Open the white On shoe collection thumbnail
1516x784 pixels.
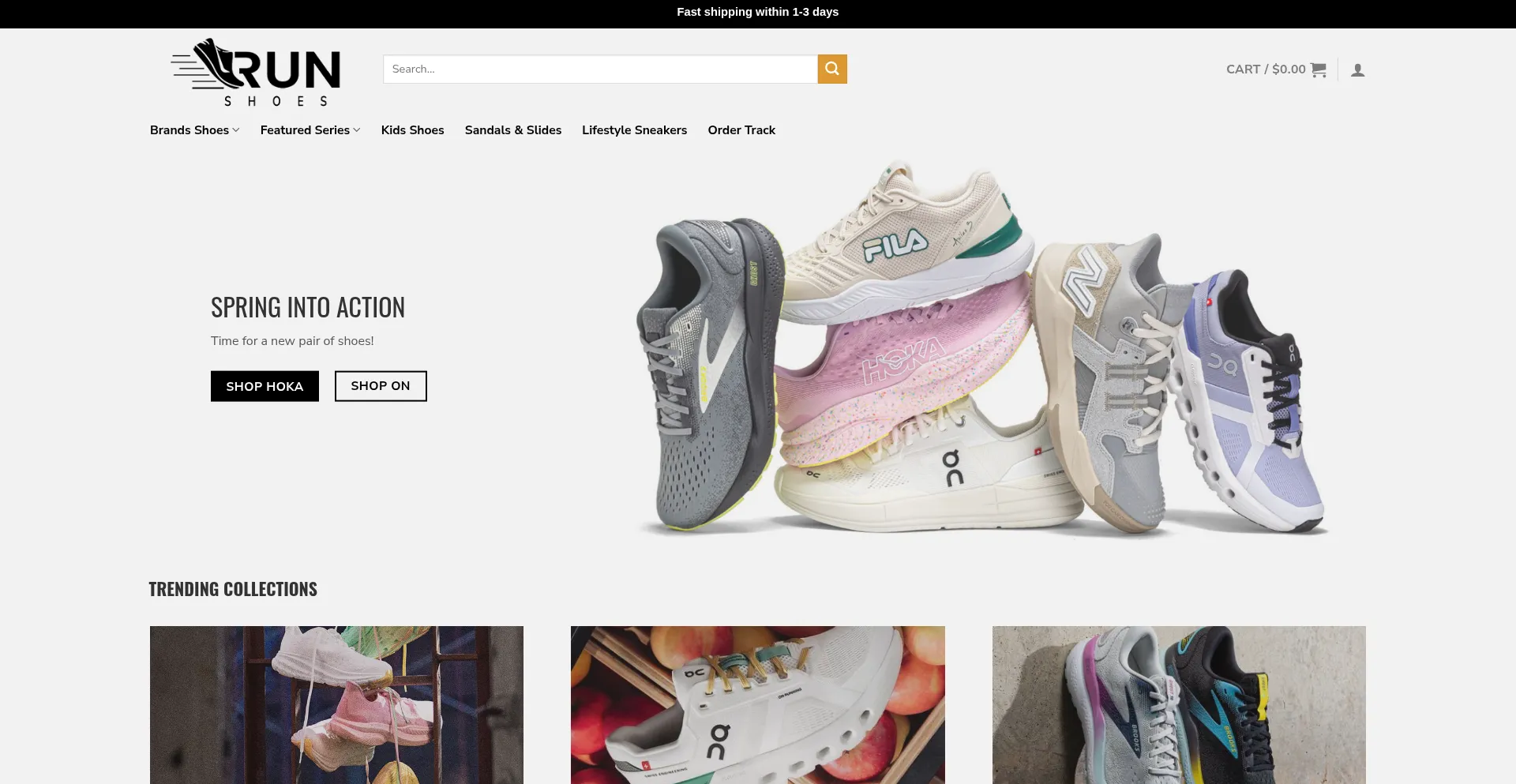(x=757, y=704)
